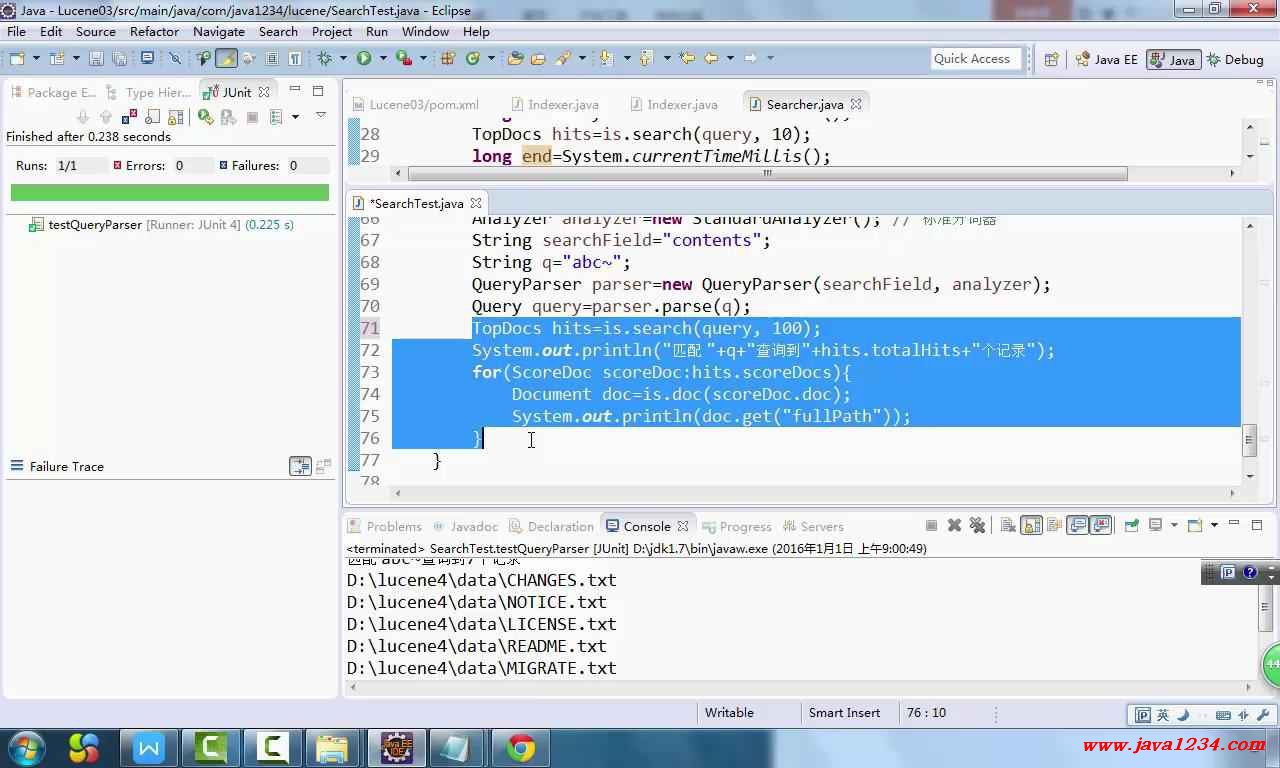Toggle Block Selection Mode toolbar icon
The height and width of the screenshot is (768, 1280).
tap(271, 58)
